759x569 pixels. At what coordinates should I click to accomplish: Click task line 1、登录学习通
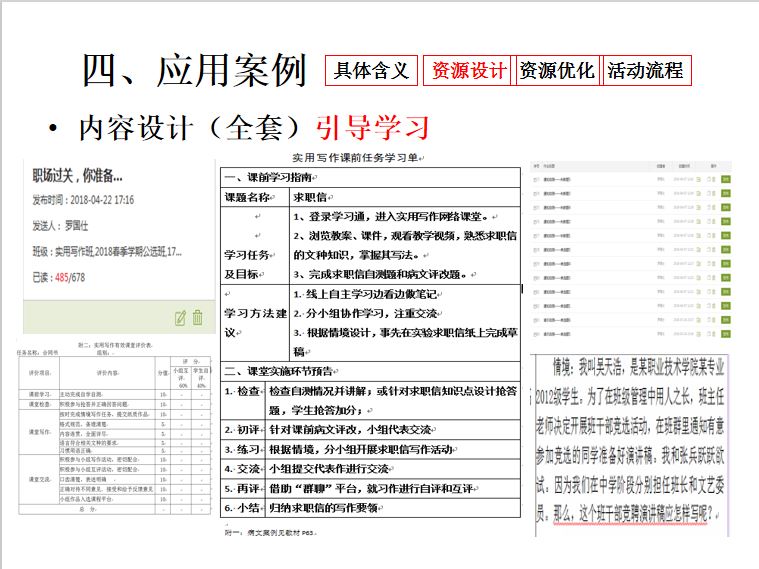click(395, 217)
